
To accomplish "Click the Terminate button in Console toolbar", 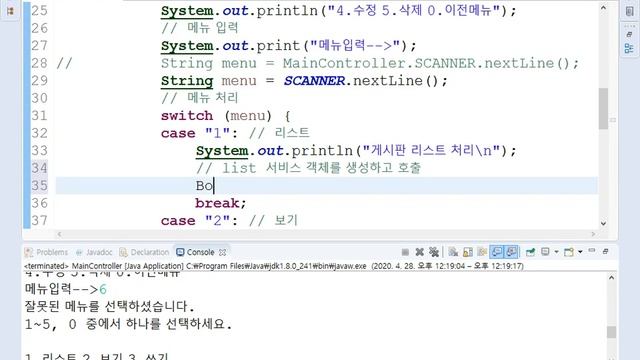I will pos(405,252).
